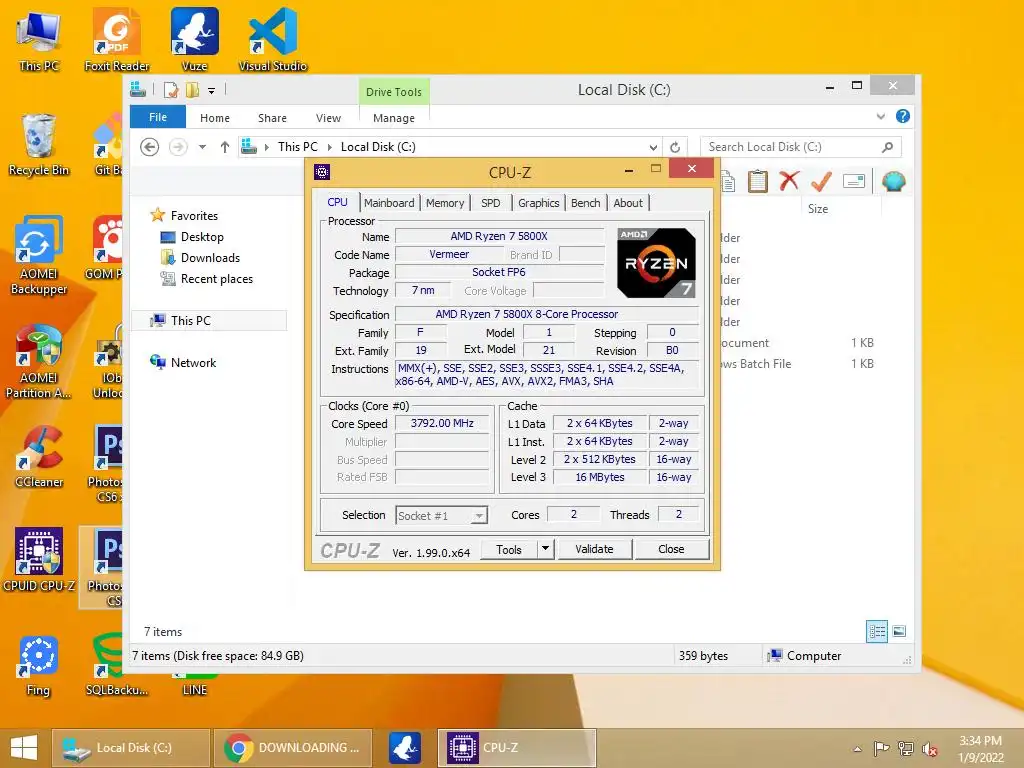The image size is (1024, 768).
Task: Open the Mainboard tab in CPU-Z
Action: point(389,203)
